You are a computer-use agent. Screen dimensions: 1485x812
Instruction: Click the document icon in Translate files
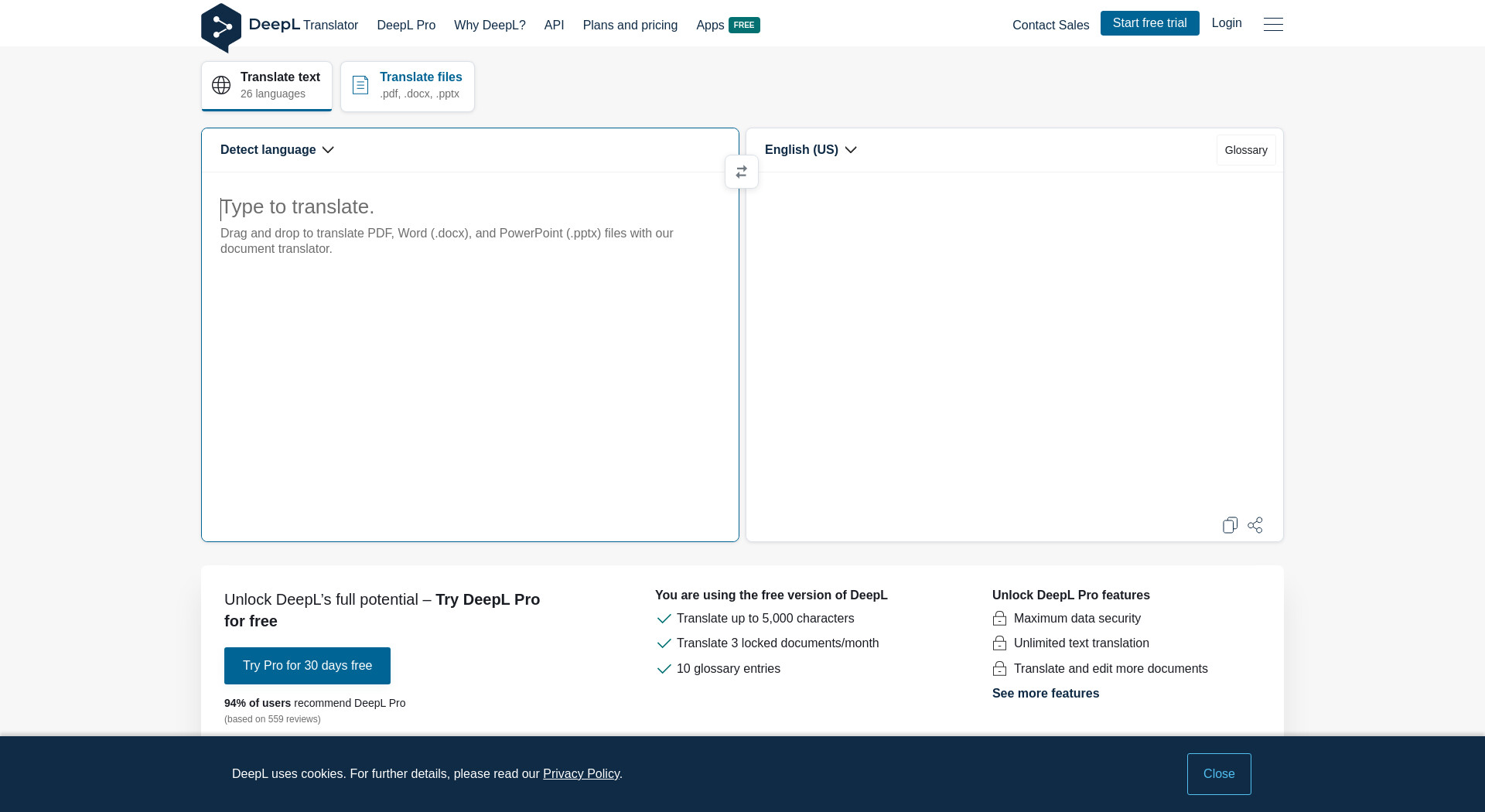click(x=360, y=85)
